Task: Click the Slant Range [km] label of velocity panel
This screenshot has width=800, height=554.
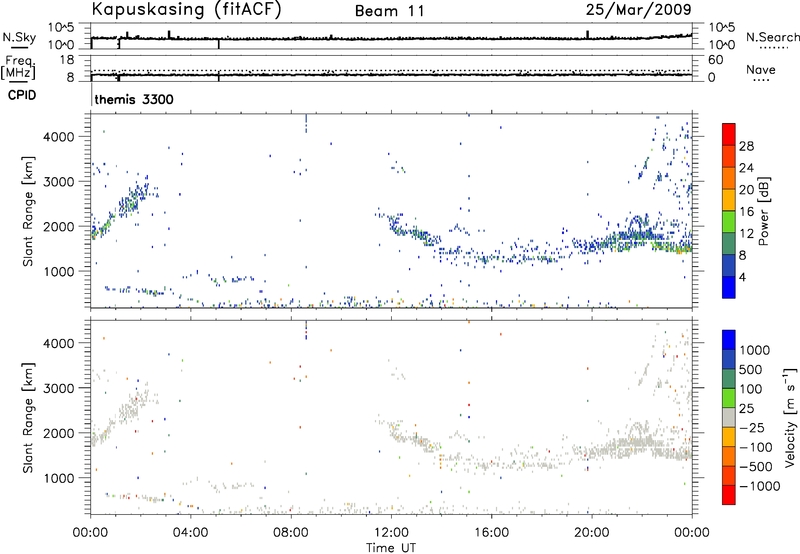Action: [x=29, y=417]
